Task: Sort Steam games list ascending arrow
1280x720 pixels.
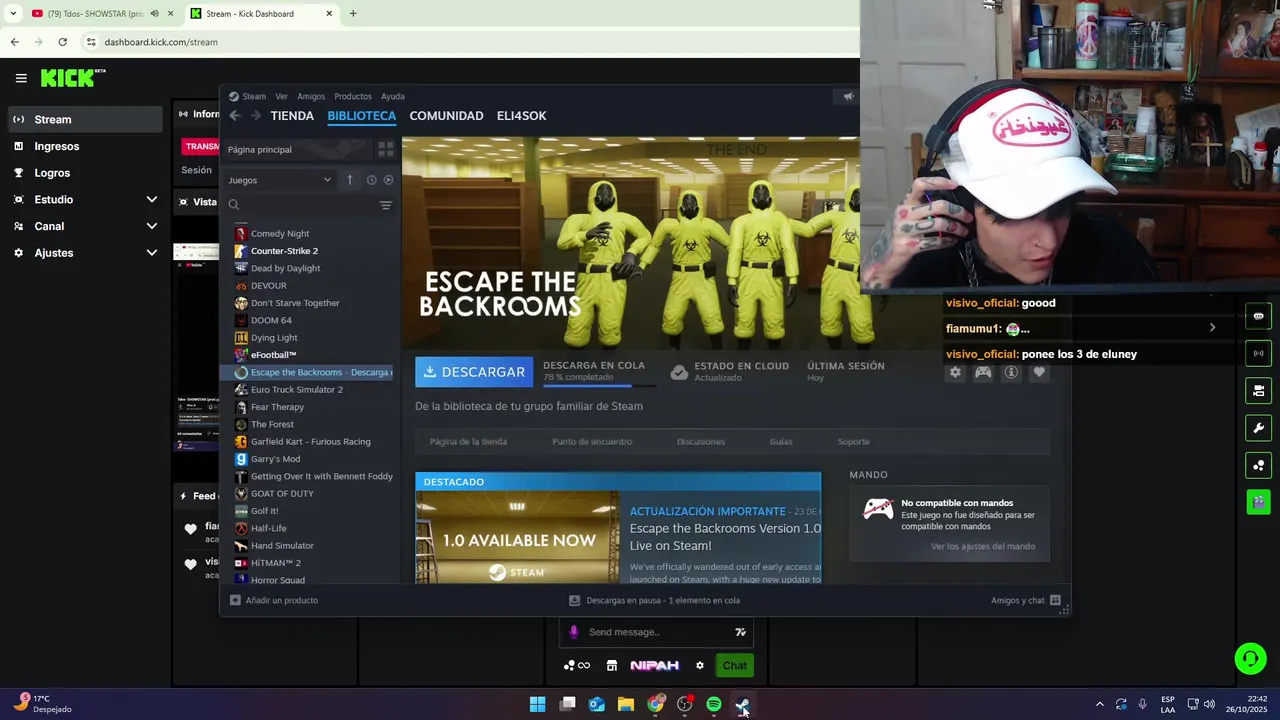Action: click(349, 180)
